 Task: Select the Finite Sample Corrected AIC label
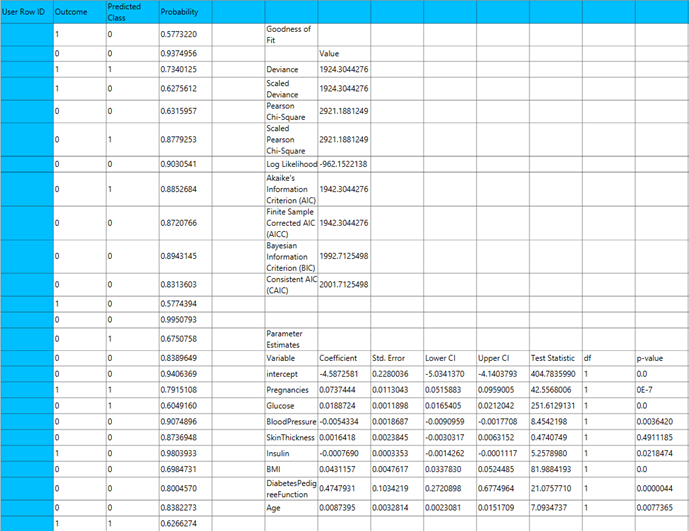pyautogui.click(x=291, y=223)
